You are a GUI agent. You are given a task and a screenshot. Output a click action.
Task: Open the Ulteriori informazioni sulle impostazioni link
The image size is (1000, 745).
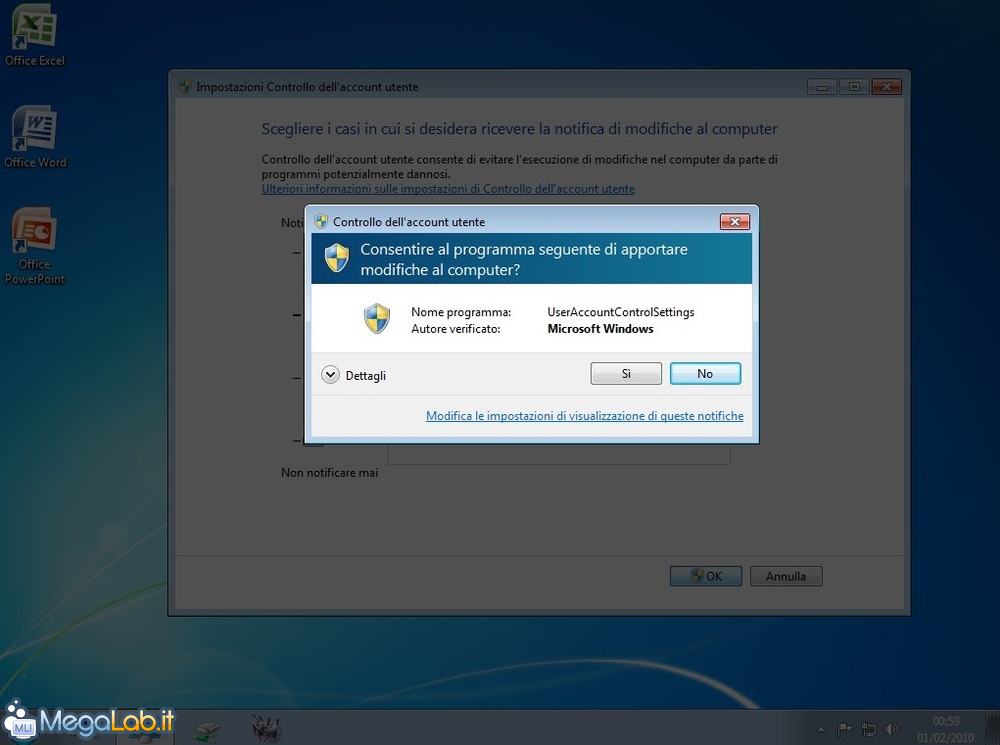[x=448, y=189]
